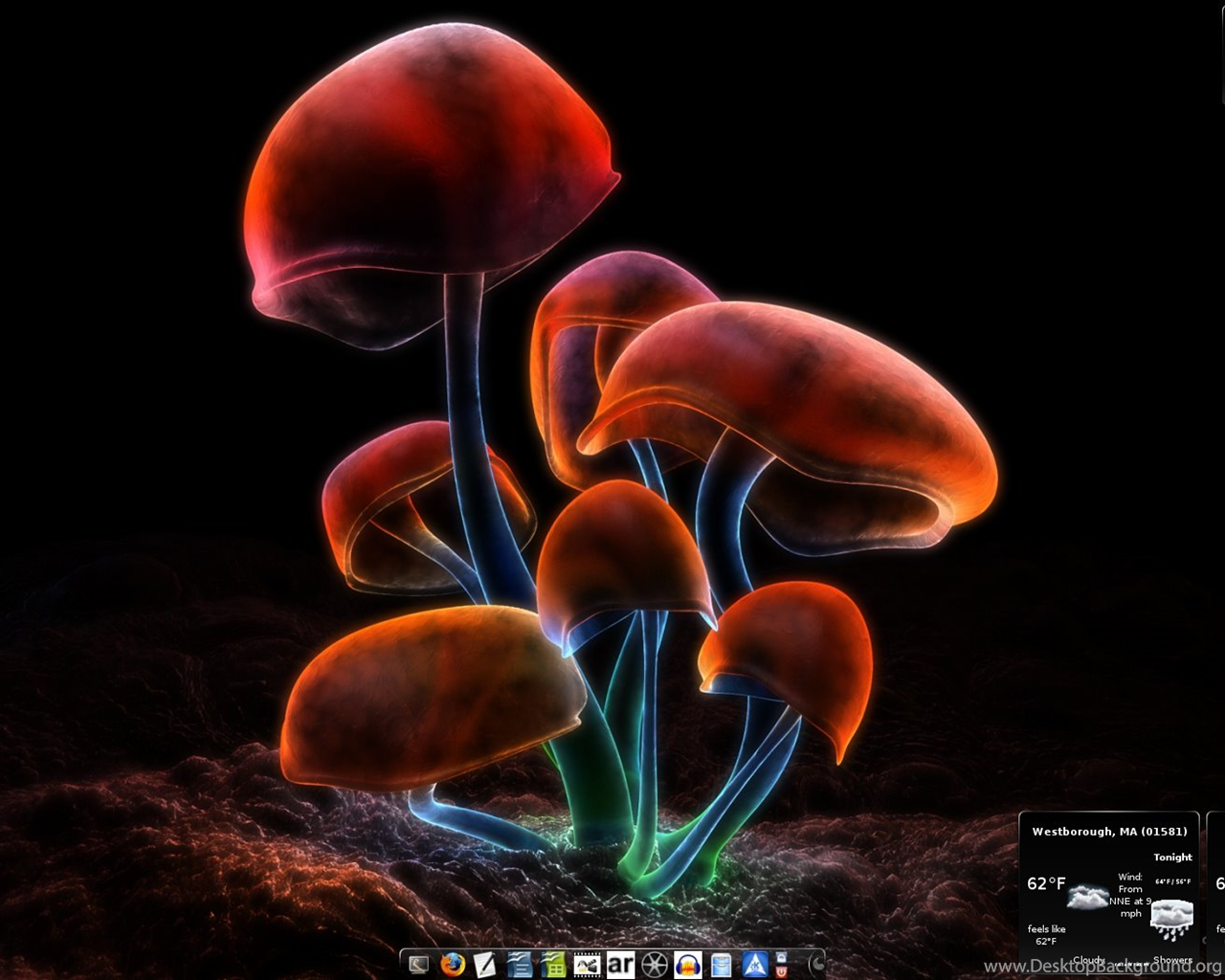
Task: Launch Audacity headphones icon
Action: [x=687, y=964]
